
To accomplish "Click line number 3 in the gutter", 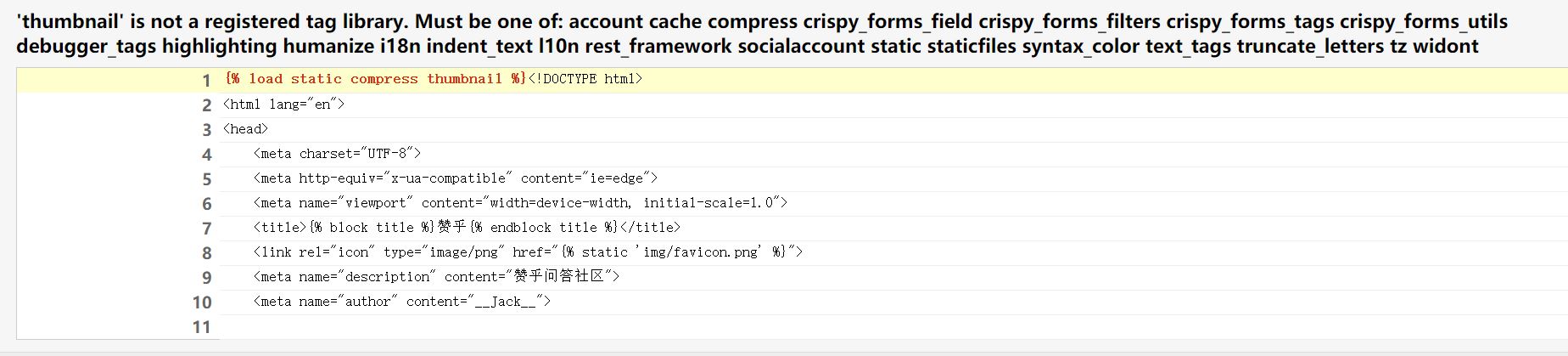I will [x=205, y=130].
